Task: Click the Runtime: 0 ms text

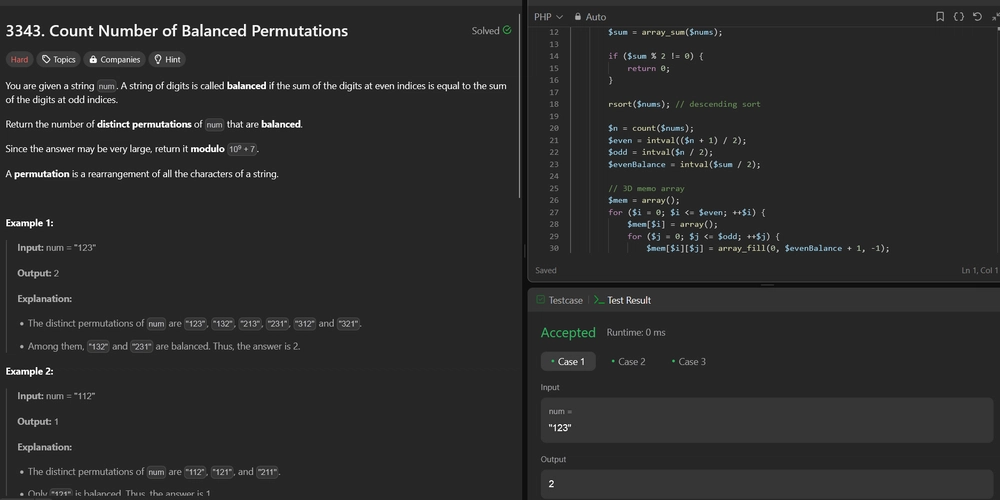Action: point(636,332)
